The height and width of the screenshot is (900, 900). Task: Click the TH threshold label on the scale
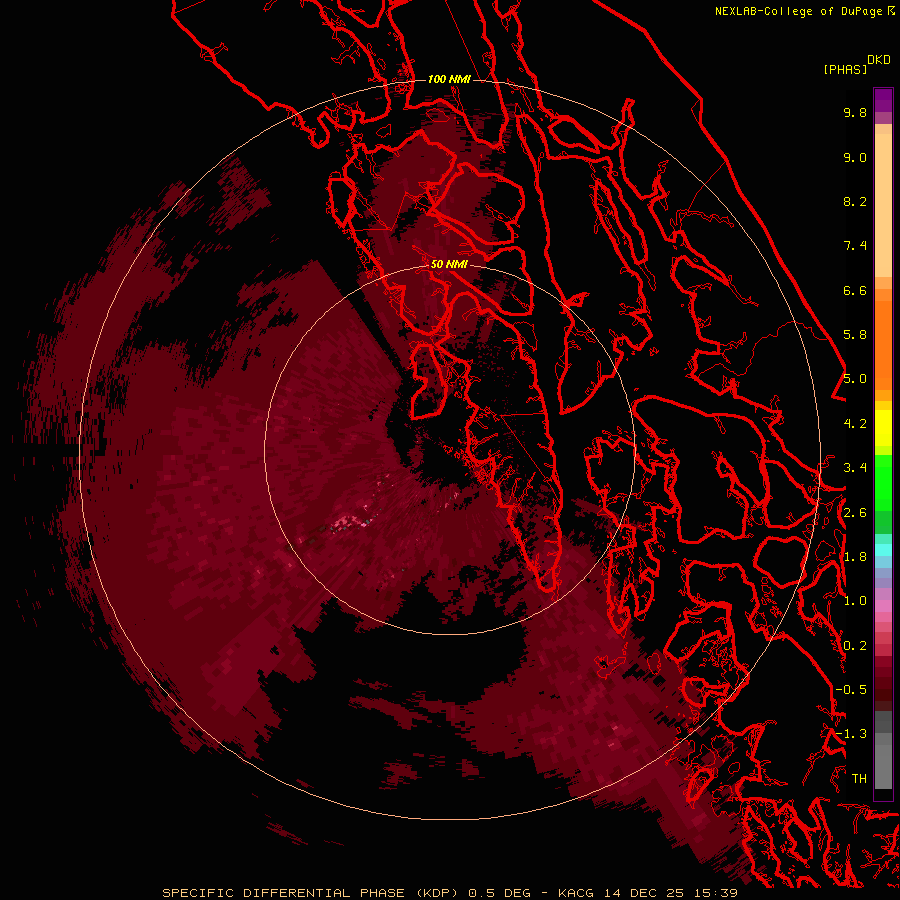859,779
